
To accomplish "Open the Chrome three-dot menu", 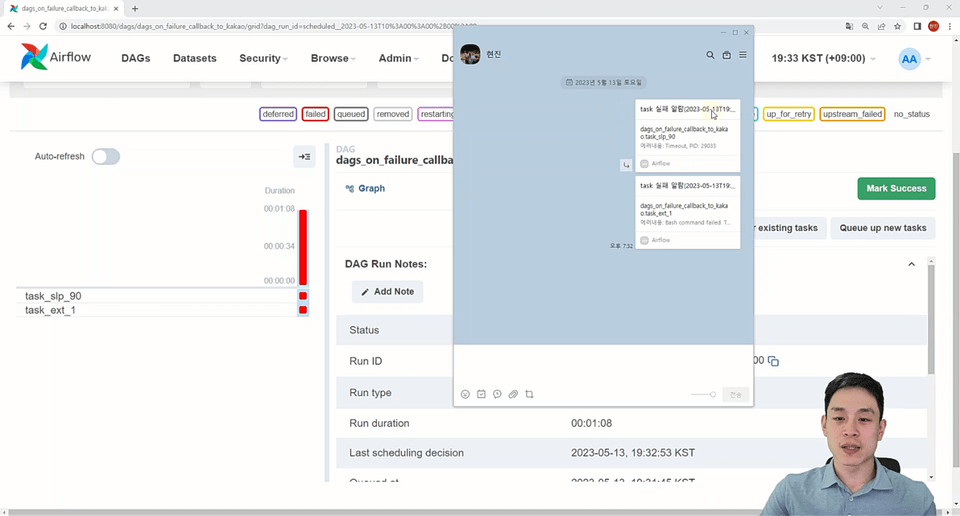I will [950, 26].
